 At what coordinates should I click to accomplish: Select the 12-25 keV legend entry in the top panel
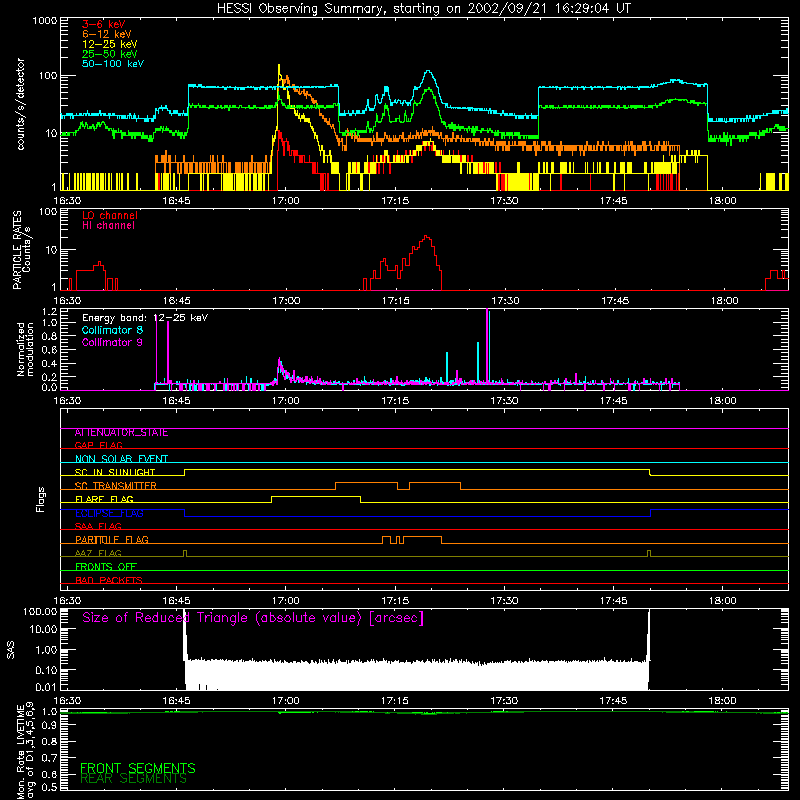click(x=110, y=44)
